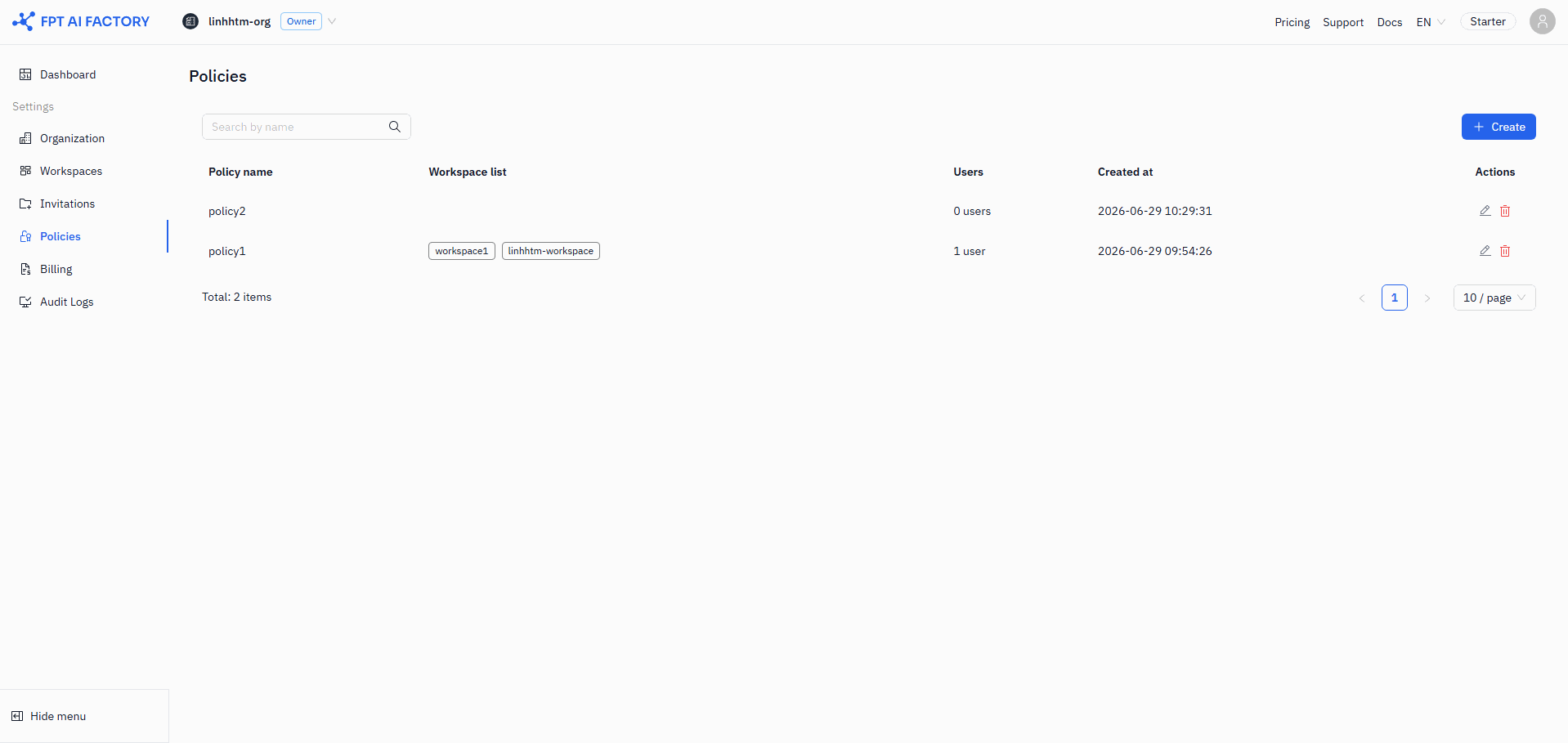The width and height of the screenshot is (1568, 743).
Task: Open the Invitations menu item
Action: tap(67, 204)
